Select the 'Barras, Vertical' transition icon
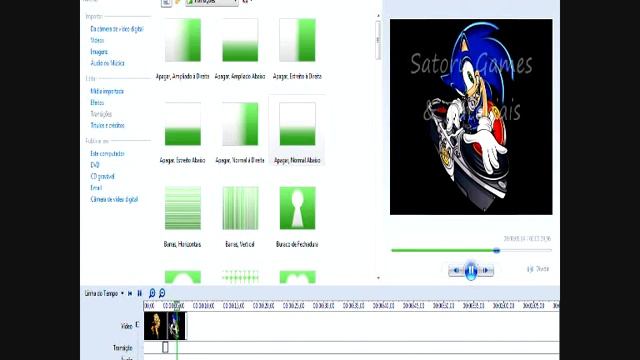Image resolution: width=640 pixels, height=360 pixels. point(240,208)
